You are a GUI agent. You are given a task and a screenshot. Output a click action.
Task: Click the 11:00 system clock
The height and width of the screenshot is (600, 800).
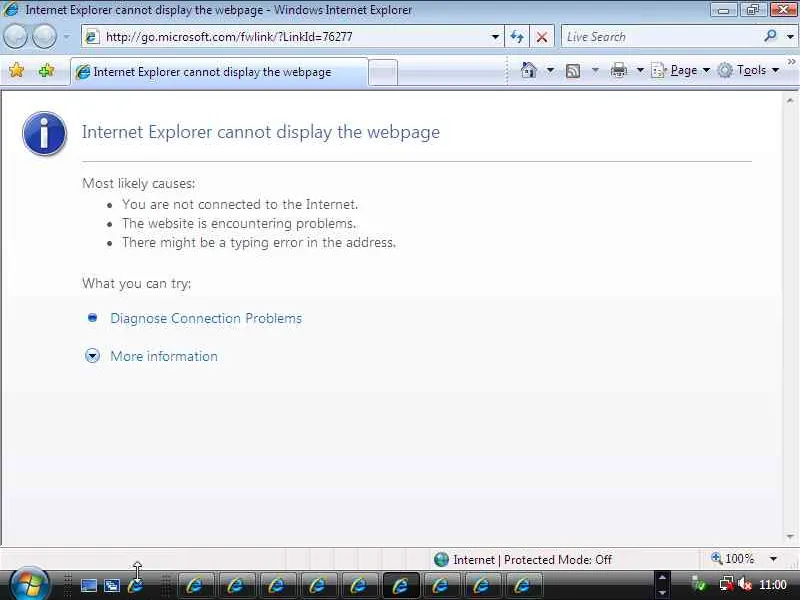(772, 585)
